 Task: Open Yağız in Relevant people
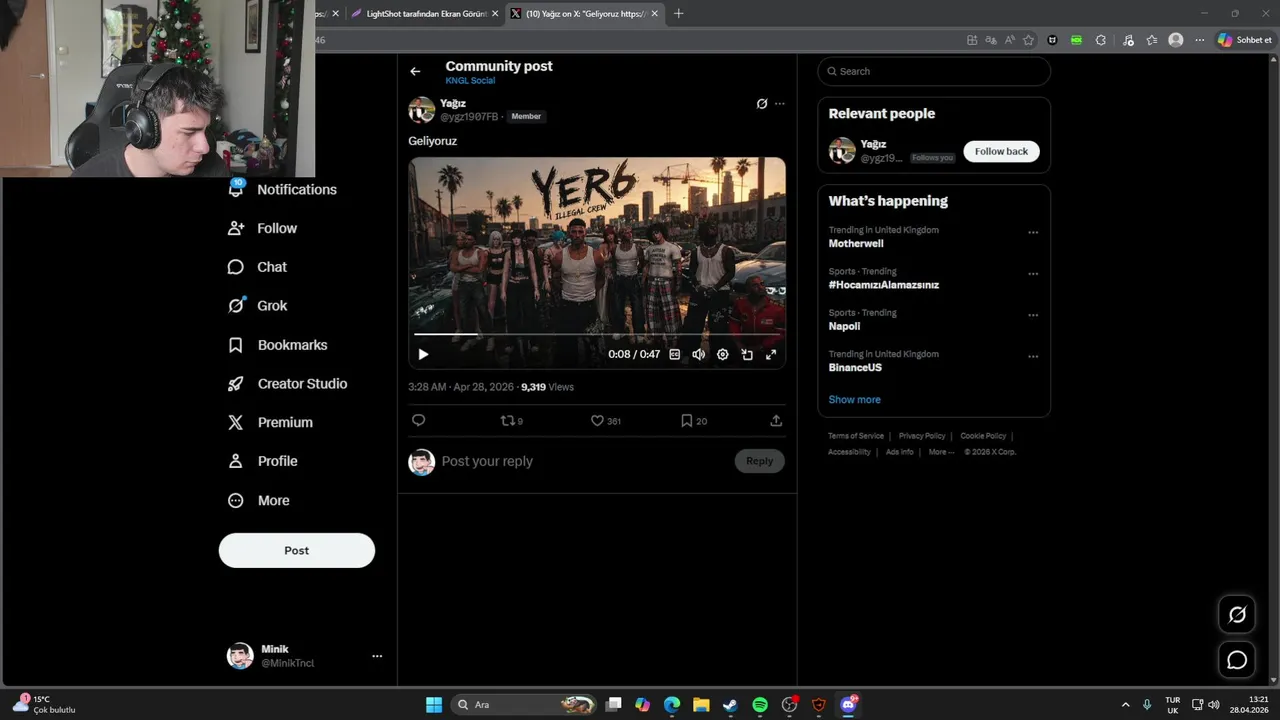(874, 144)
